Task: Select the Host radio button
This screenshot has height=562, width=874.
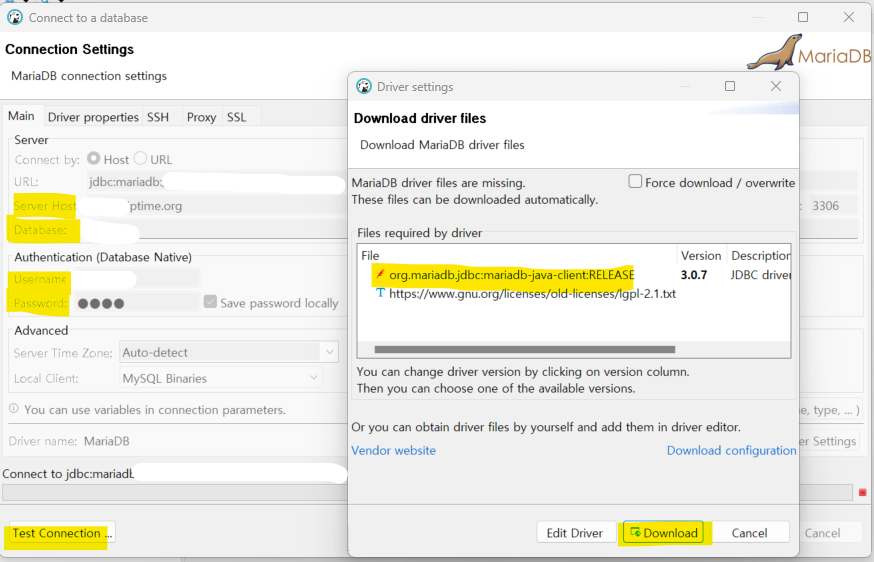Action: click(94, 159)
